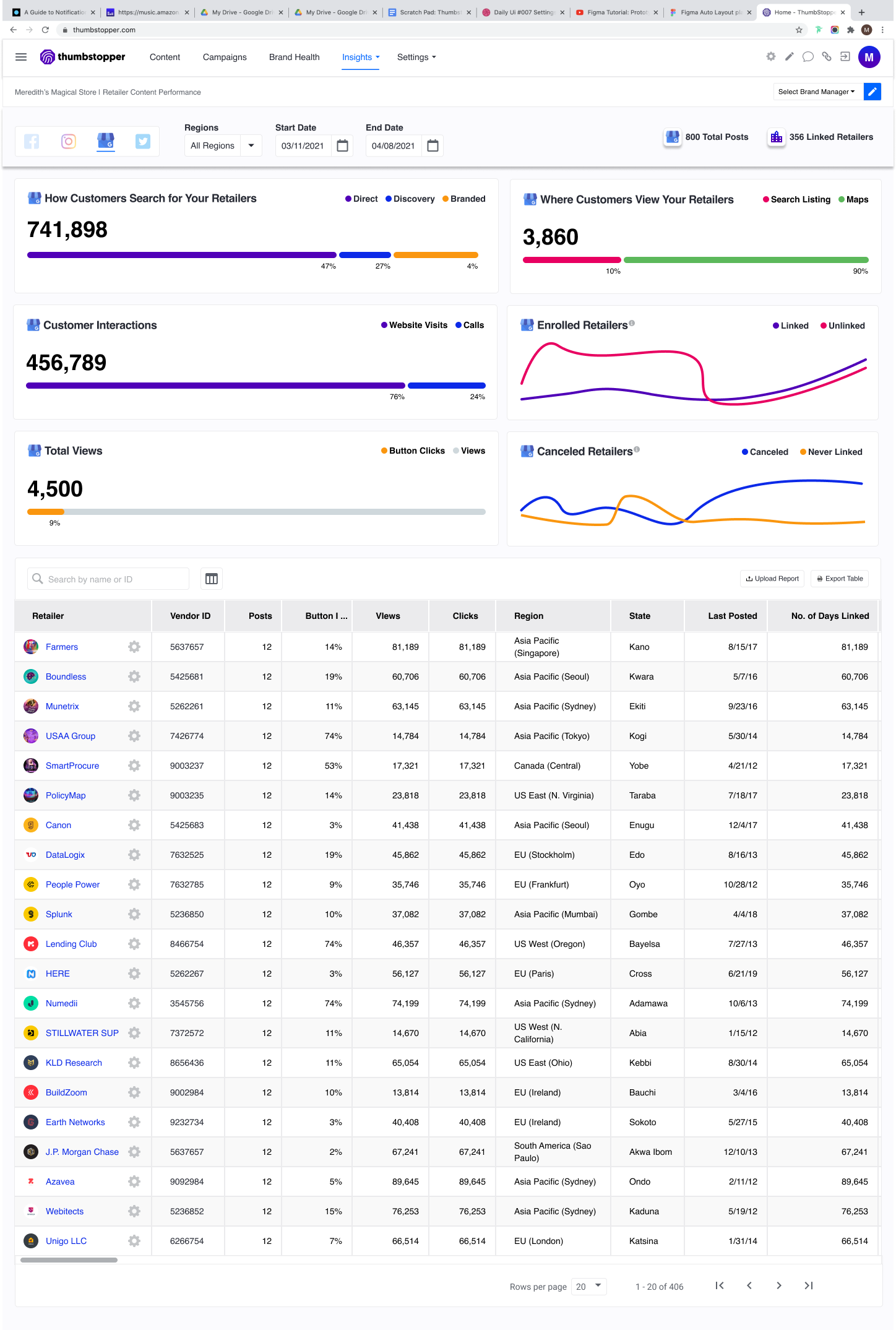This screenshot has height=1330, width=896.
Task: Select the Google My Business channel icon
Action: pos(106,140)
